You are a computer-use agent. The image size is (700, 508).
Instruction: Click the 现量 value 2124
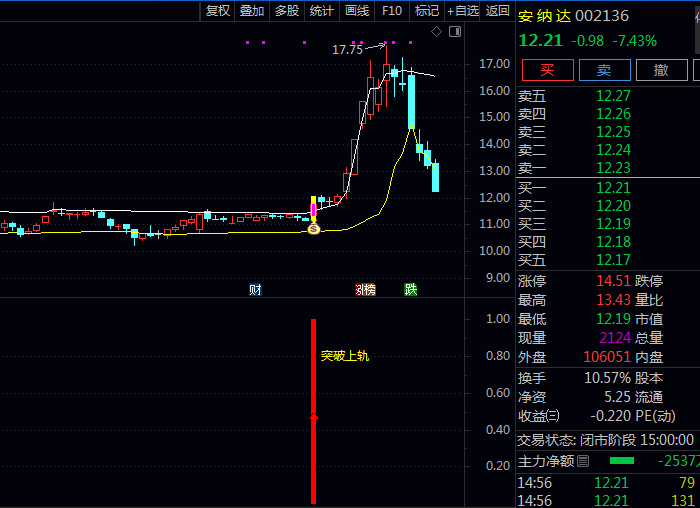coord(615,338)
